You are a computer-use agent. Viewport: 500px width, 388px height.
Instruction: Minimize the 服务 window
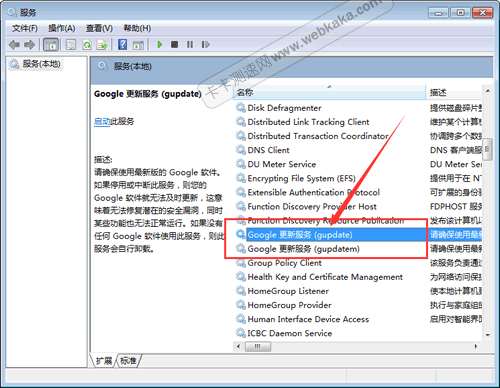[438, 13]
